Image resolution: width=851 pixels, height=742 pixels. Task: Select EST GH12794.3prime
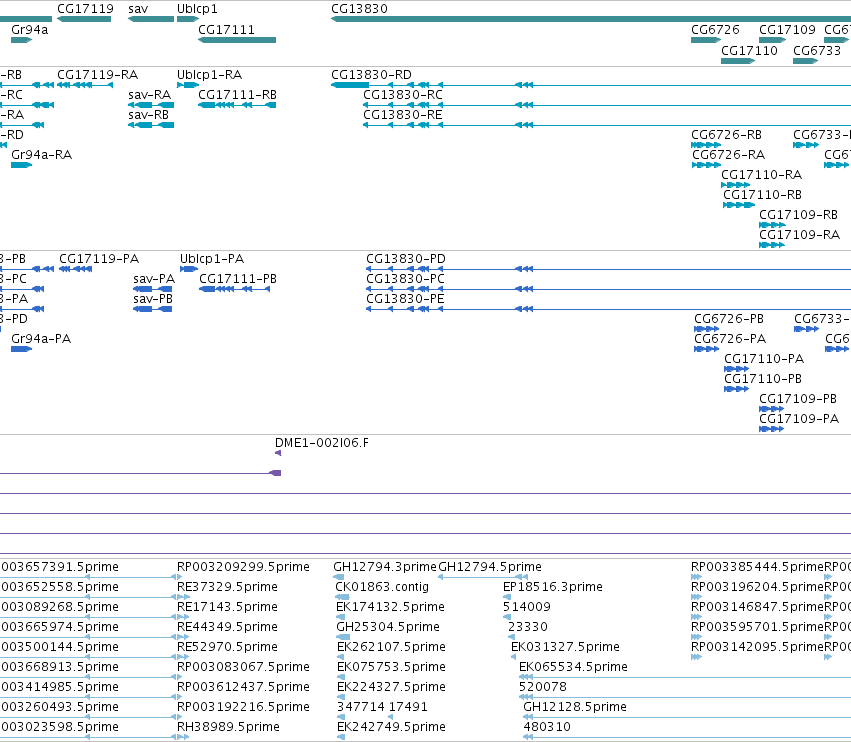point(385,567)
